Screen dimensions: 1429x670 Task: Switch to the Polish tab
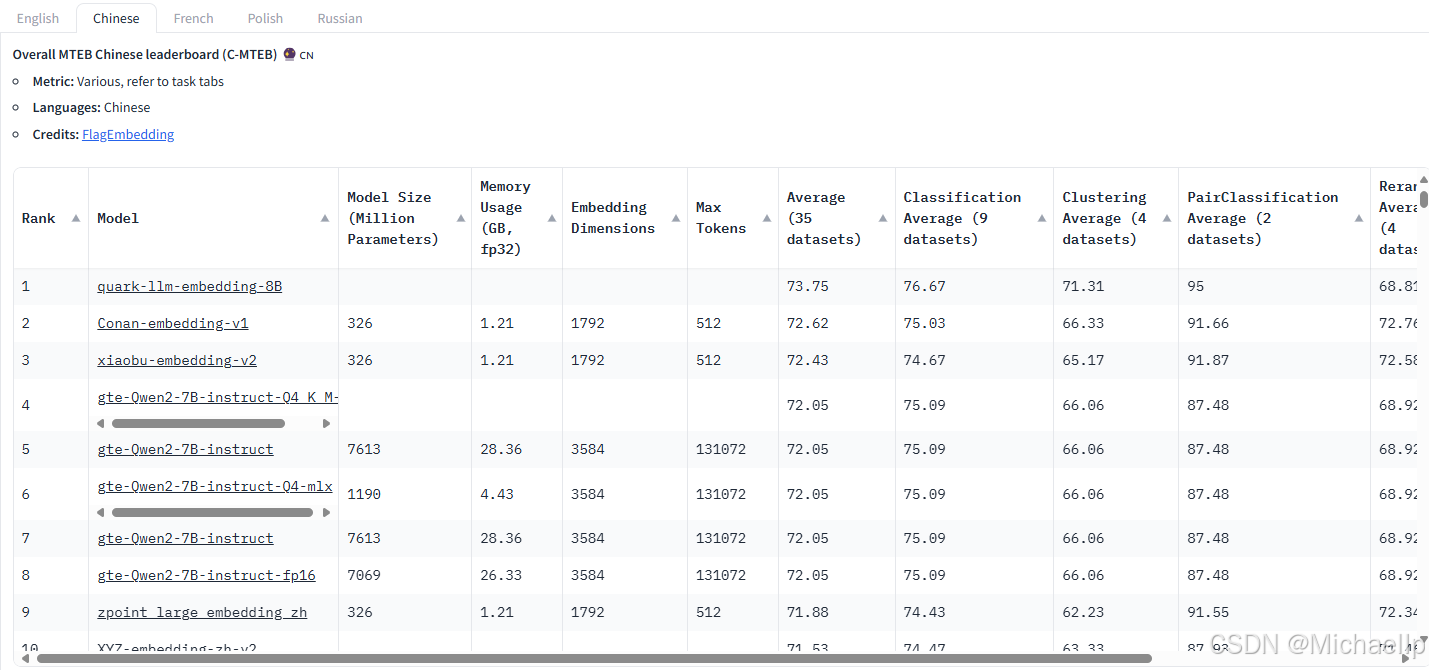point(265,18)
